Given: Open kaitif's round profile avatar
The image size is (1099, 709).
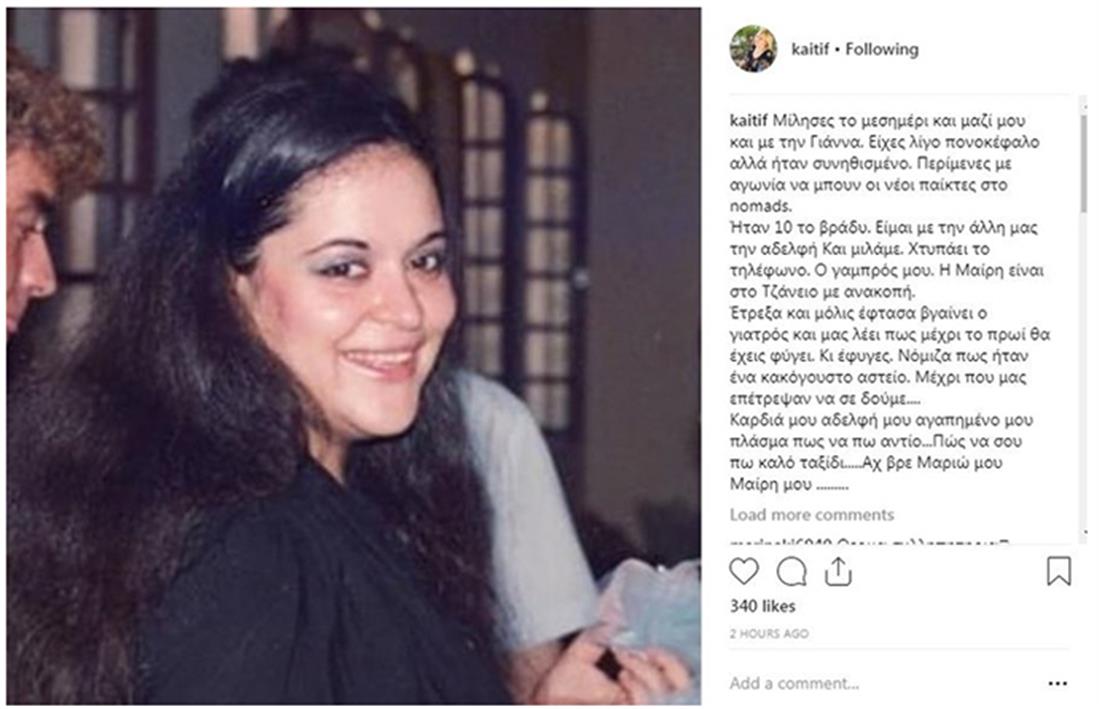Looking at the screenshot, I should pyautogui.click(x=753, y=49).
